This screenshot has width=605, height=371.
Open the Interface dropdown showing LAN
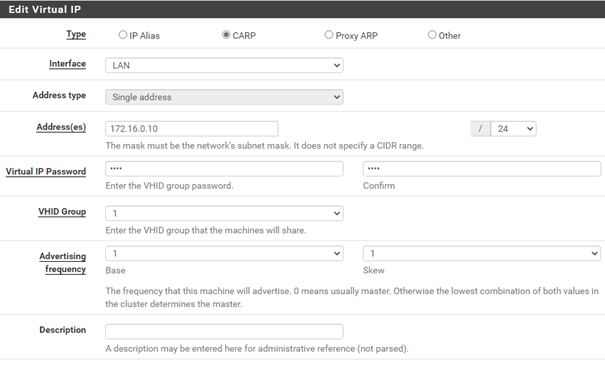click(224, 65)
